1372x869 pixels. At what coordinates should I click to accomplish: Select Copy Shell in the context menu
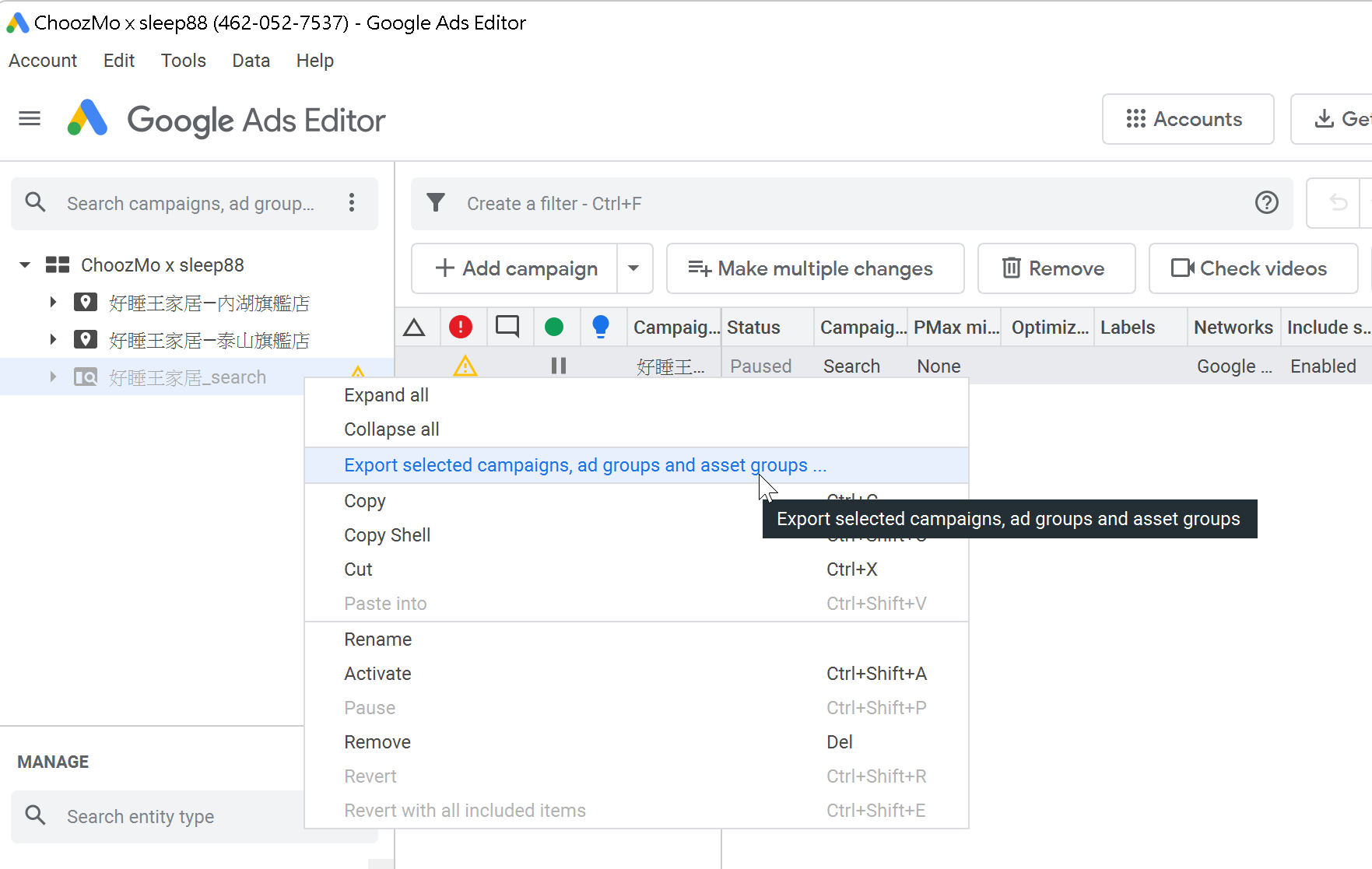pos(388,535)
